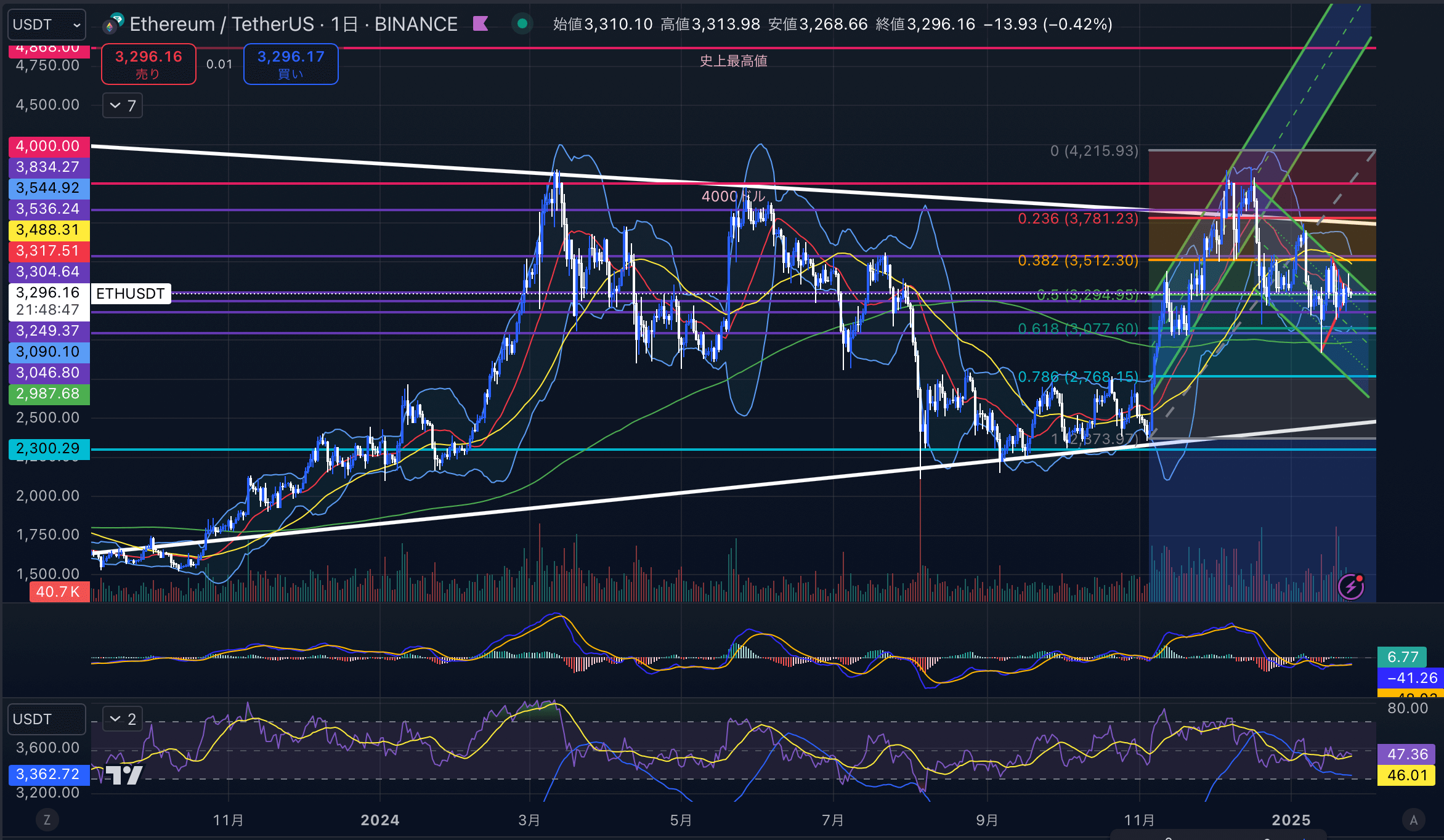
Task: Click the yellow 3,488.31 price label
Action: click(x=49, y=230)
